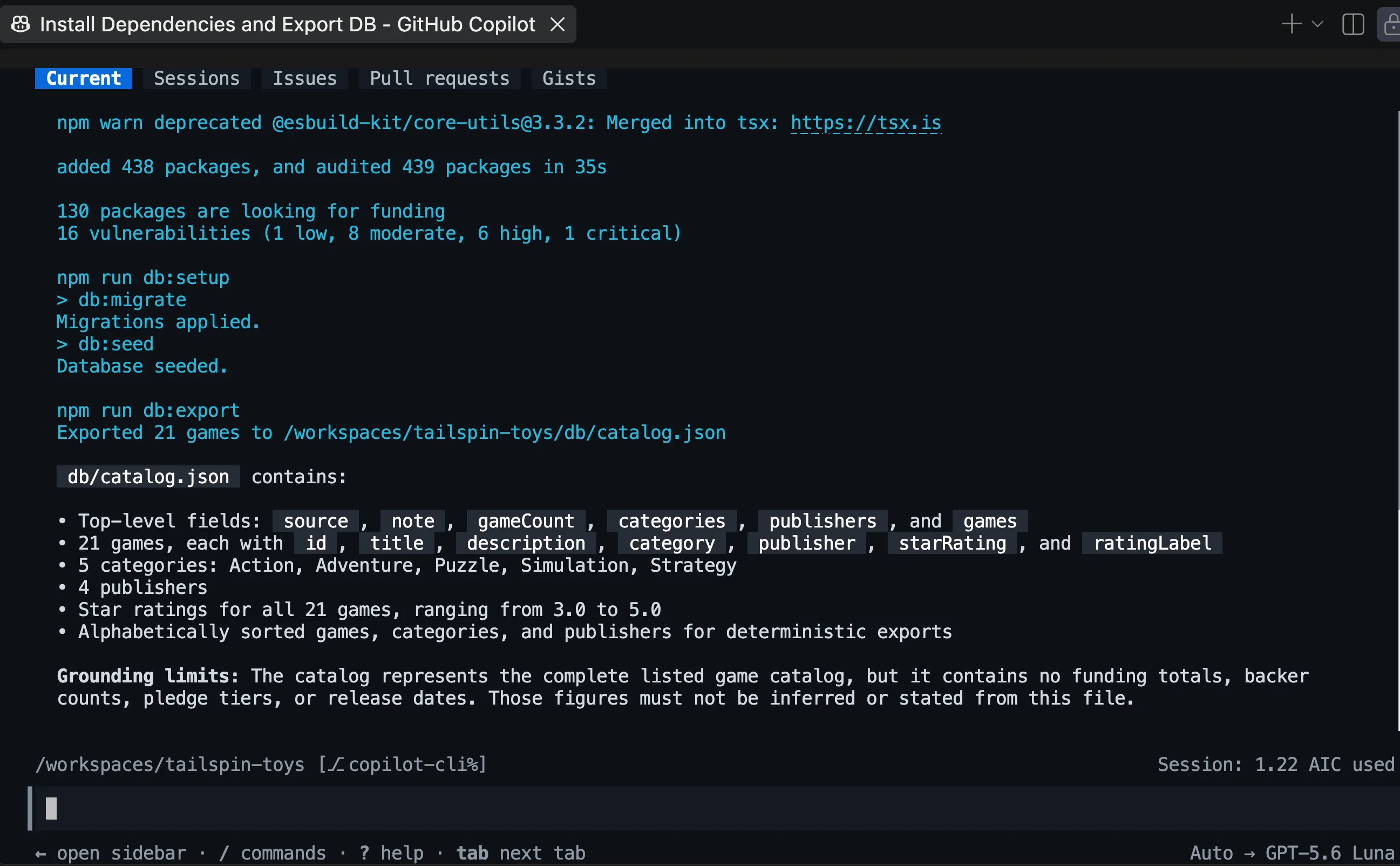
Task: Click the db/catalog.json inline code label
Action: (x=148, y=477)
